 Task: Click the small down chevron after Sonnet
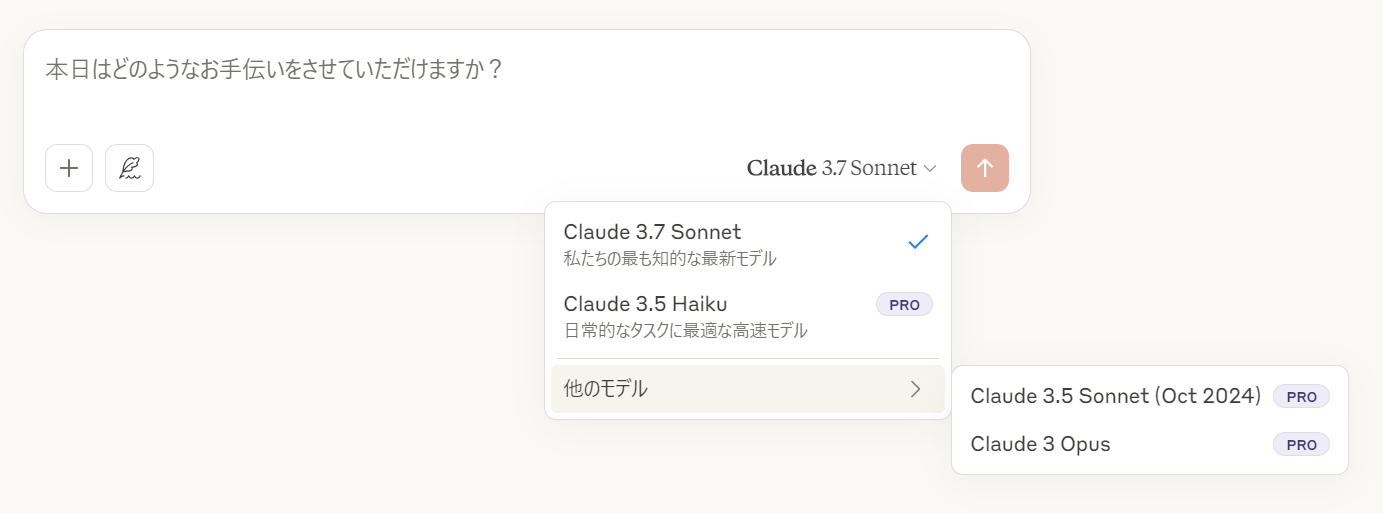point(930,169)
